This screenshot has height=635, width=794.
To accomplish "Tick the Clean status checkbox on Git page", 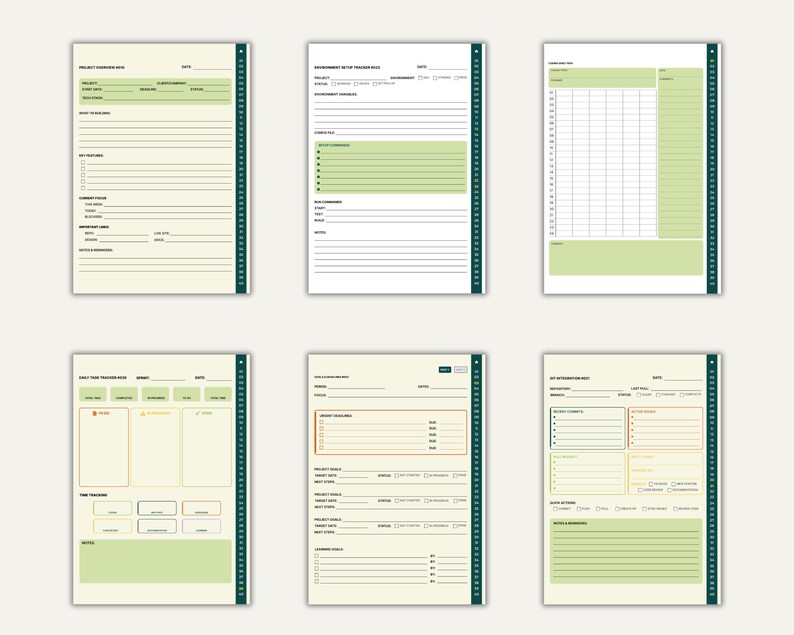I will click(639, 394).
